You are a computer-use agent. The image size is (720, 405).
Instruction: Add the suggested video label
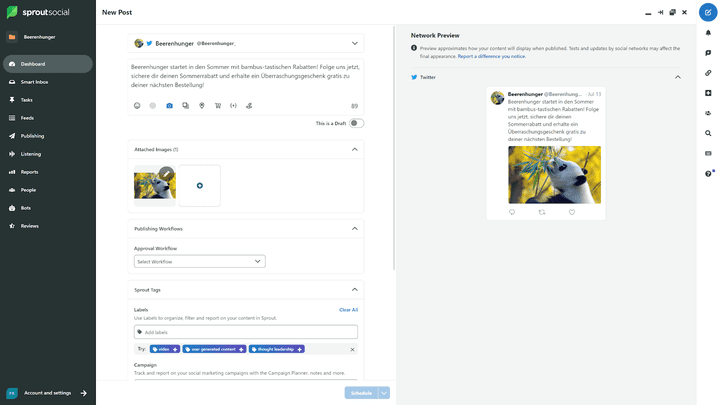click(x=165, y=349)
